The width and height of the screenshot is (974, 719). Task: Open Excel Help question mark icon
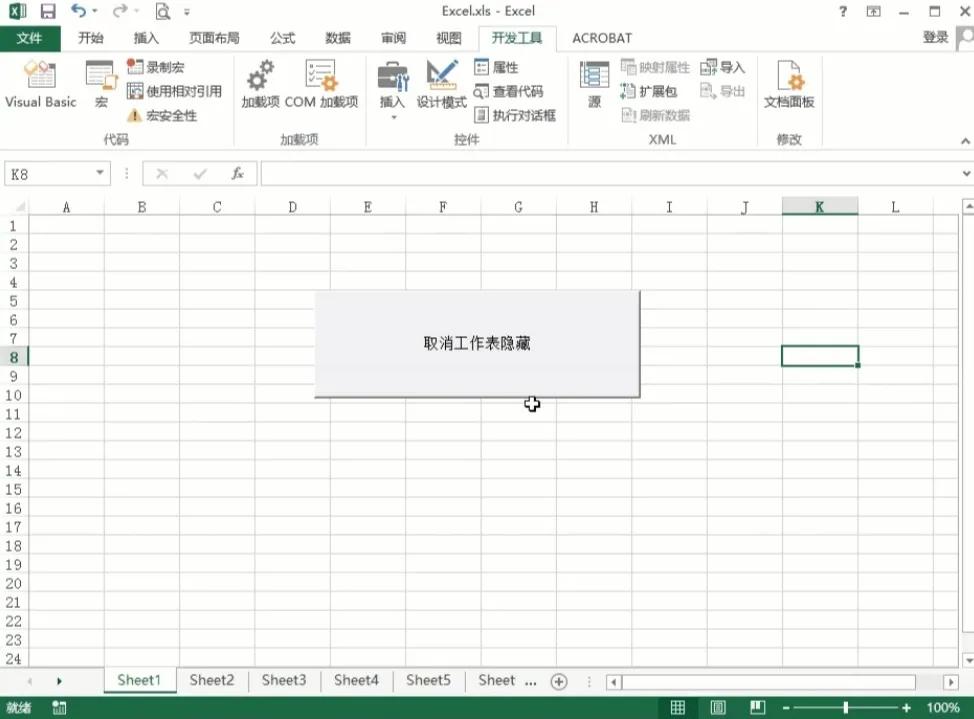tap(843, 11)
